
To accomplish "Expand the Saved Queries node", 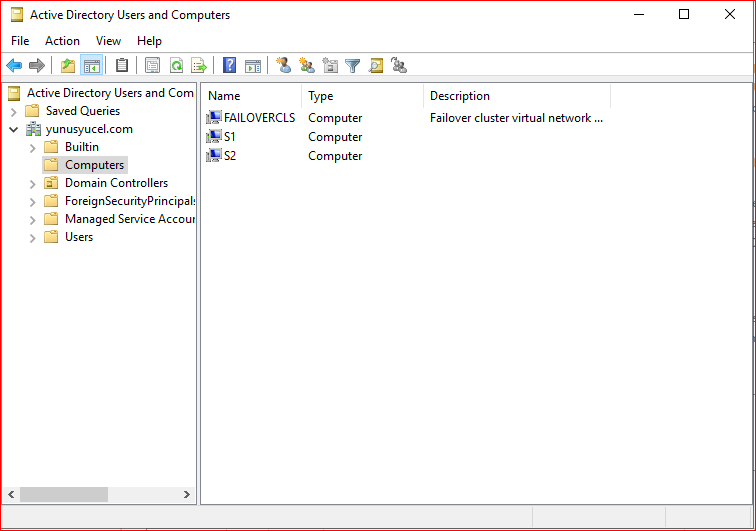I will (x=14, y=111).
